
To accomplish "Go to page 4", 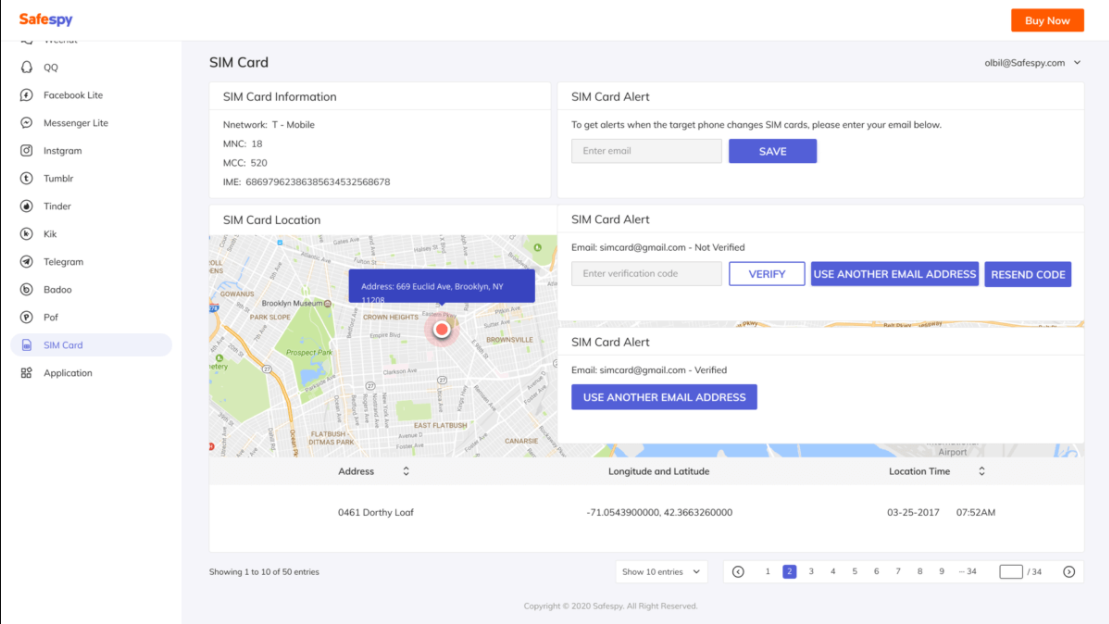I will coord(832,572).
